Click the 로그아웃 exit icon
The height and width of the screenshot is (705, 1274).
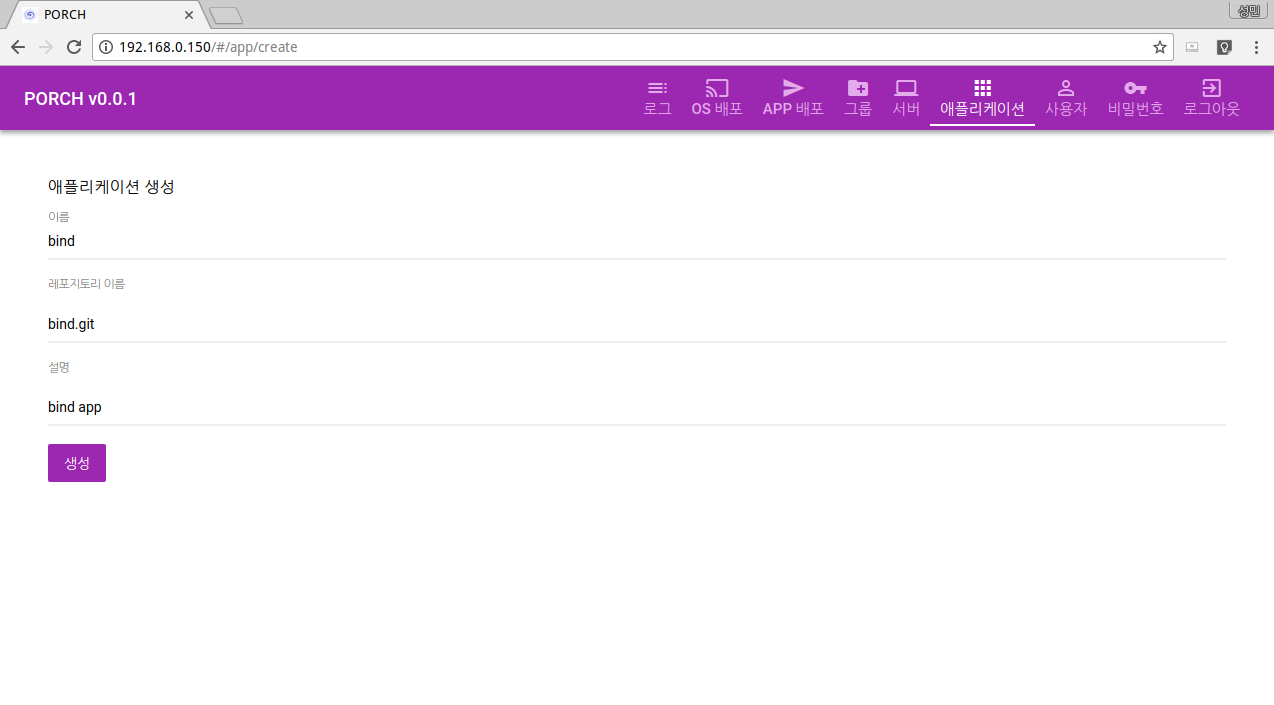(x=1211, y=88)
